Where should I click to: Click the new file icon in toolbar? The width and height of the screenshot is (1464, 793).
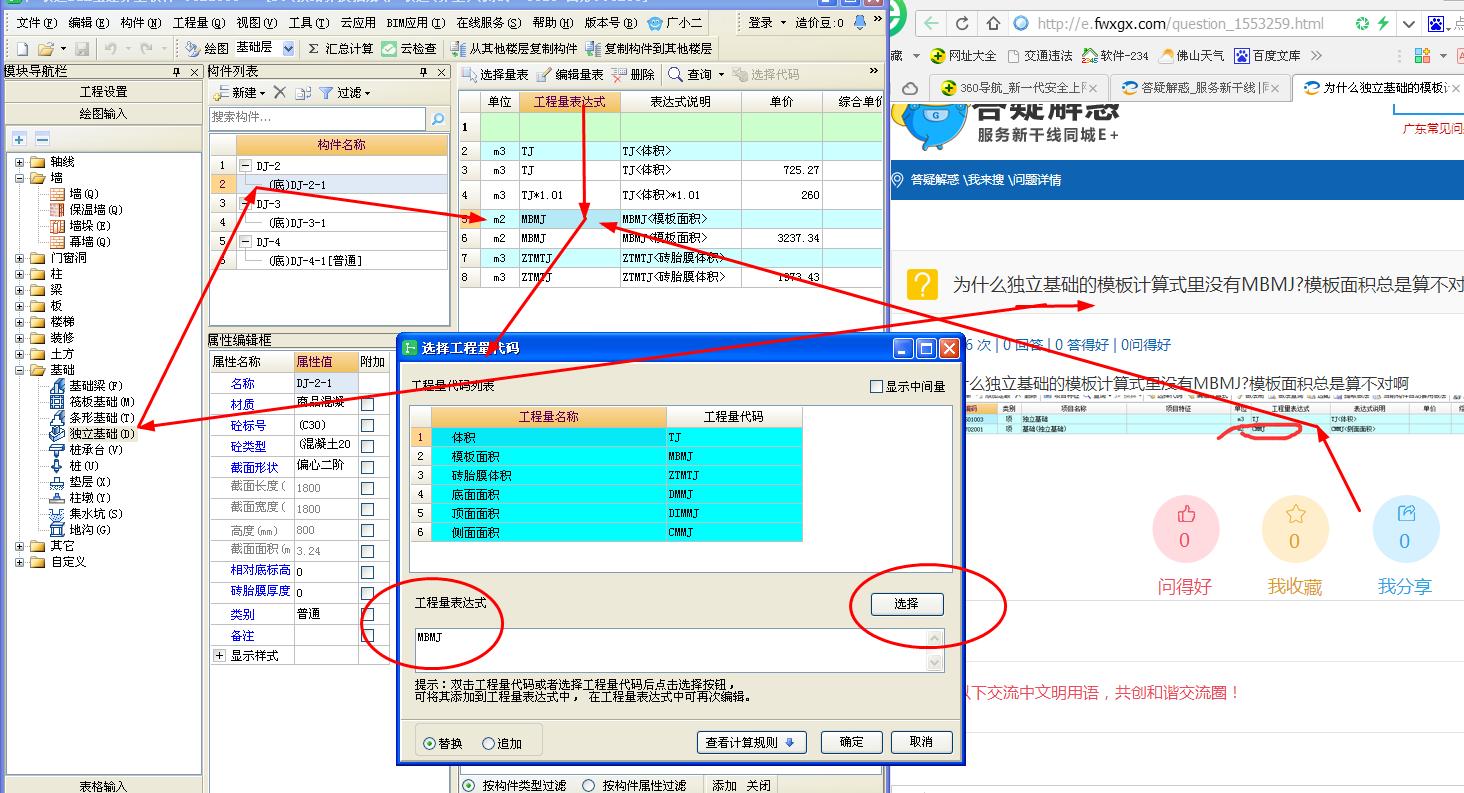tap(23, 48)
